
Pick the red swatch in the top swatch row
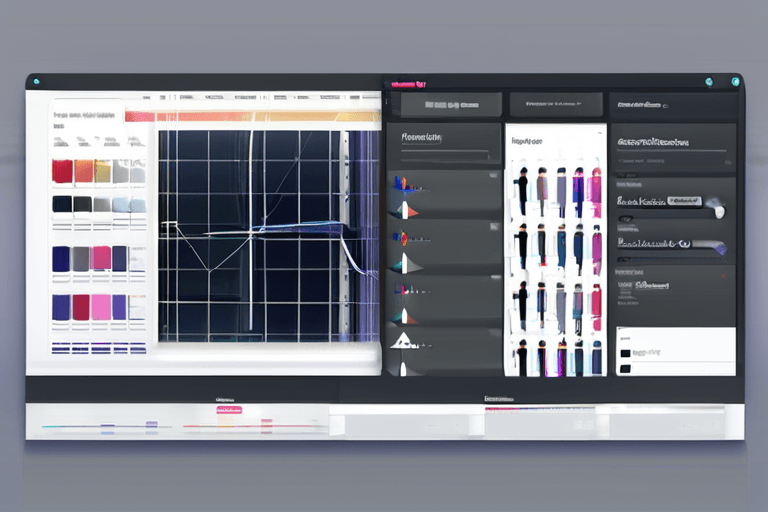pyautogui.click(x=62, y=171)
